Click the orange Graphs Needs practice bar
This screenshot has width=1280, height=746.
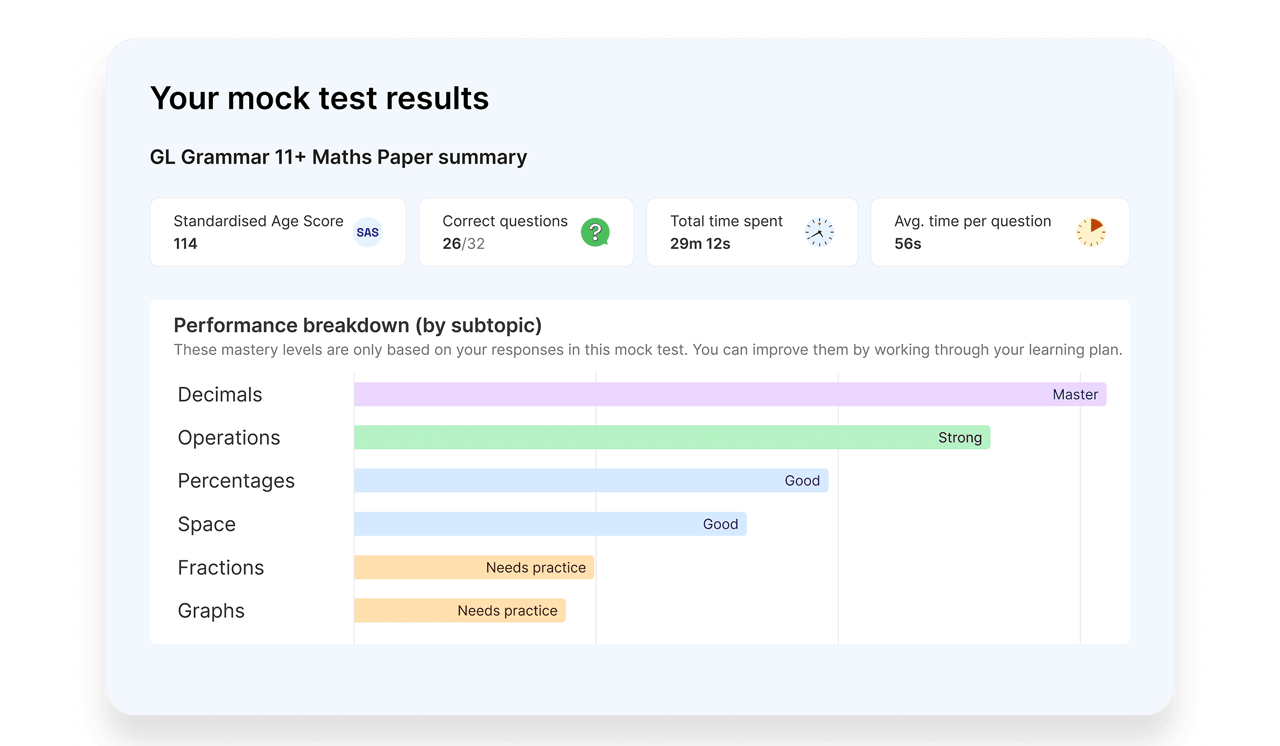click(460, 611)
